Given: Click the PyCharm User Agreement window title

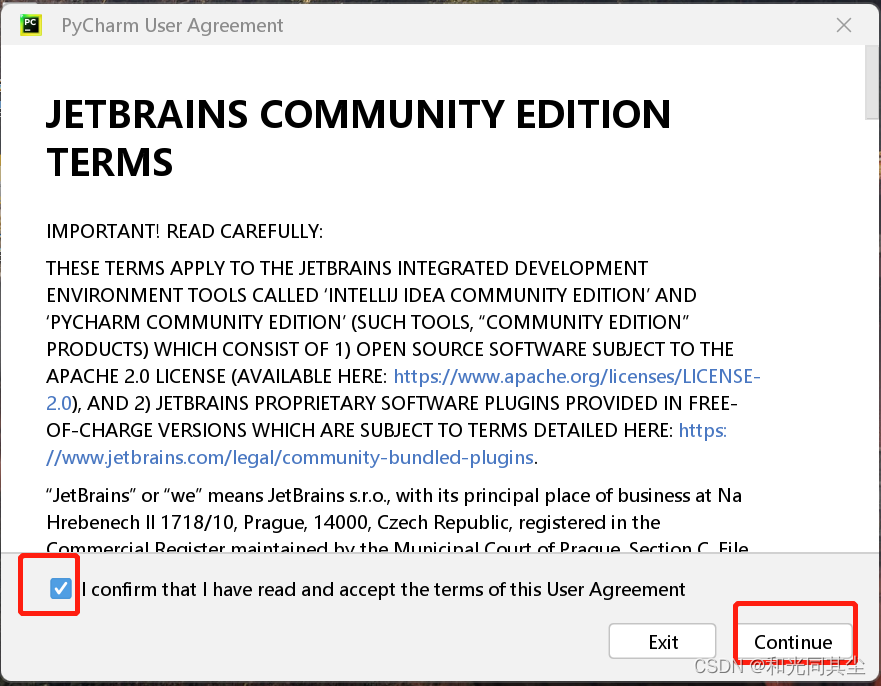Looking at the screenshot, I should click(172, 25).
